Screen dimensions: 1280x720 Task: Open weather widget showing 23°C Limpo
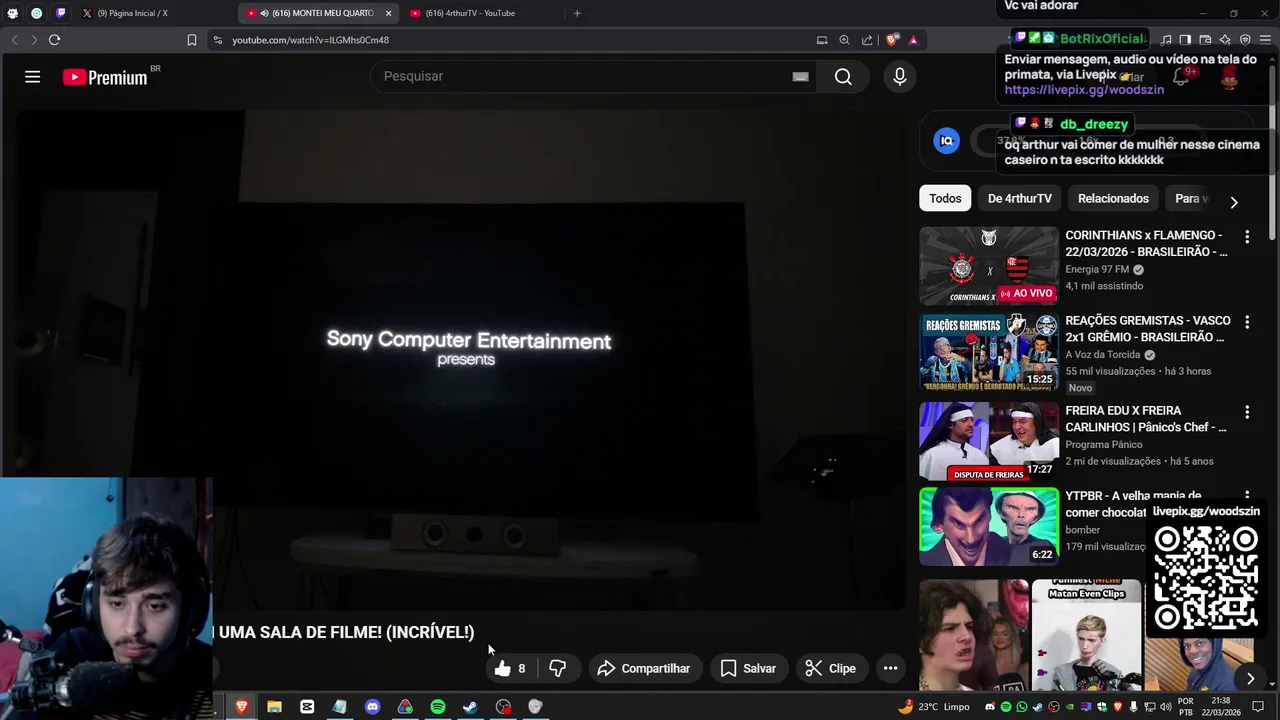pyautogui.click(x=934, y=707)
